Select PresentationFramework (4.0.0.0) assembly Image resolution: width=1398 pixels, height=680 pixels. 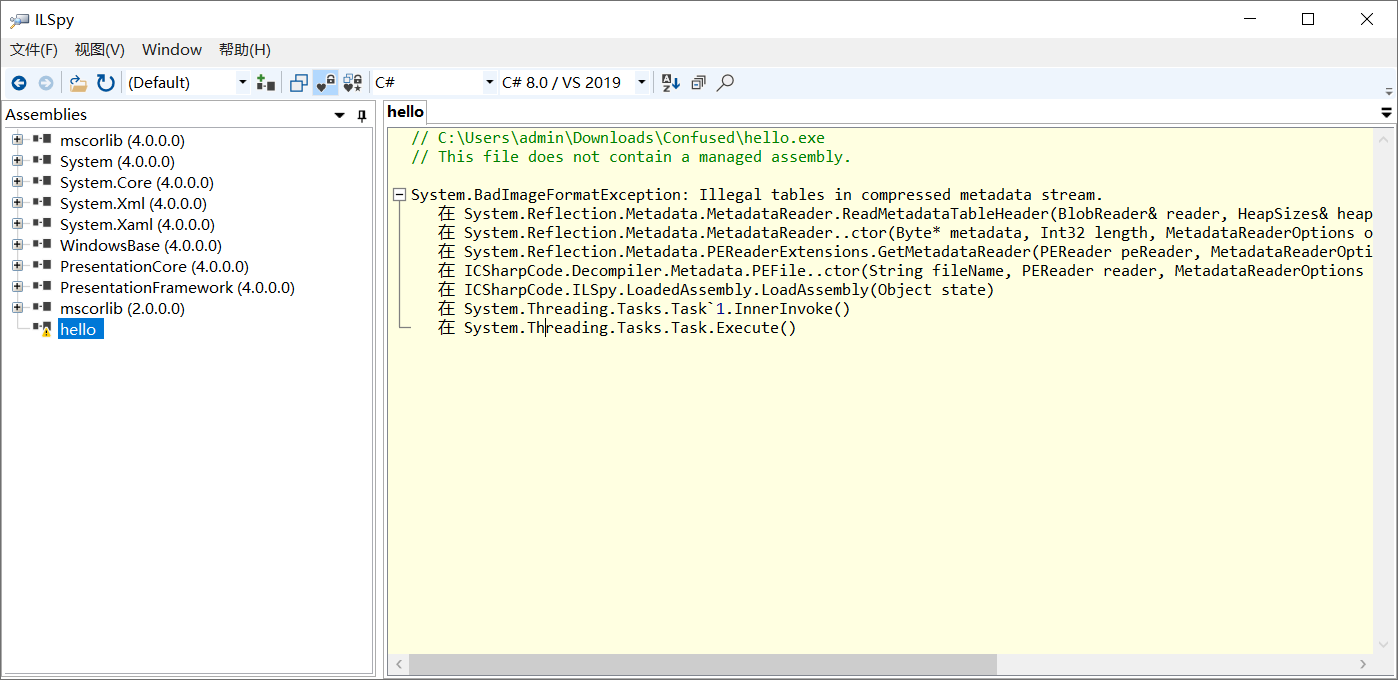pyautogui.click(x=177, y=288)
